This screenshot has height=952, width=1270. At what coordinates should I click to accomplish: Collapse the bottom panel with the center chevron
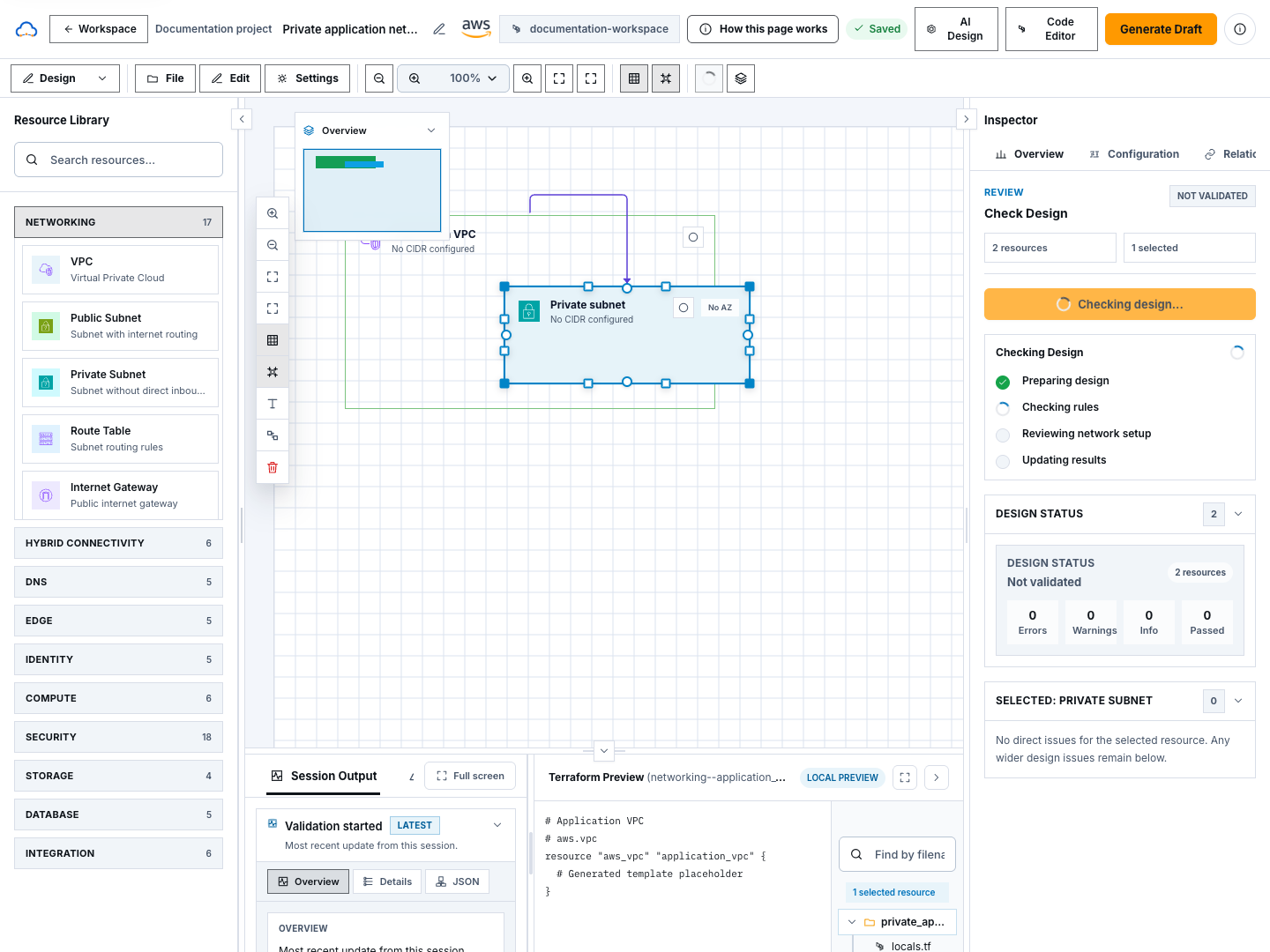604,751
